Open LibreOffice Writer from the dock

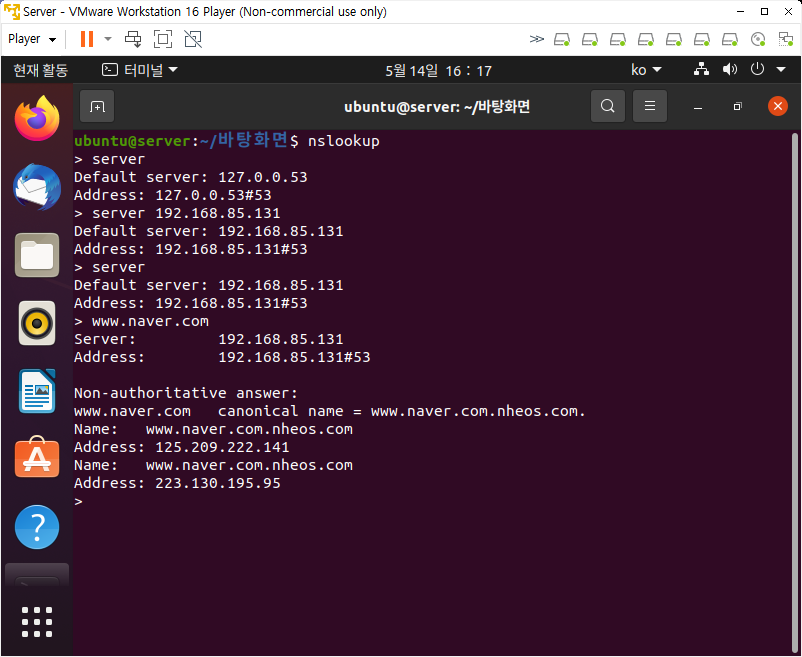point(37,391)
